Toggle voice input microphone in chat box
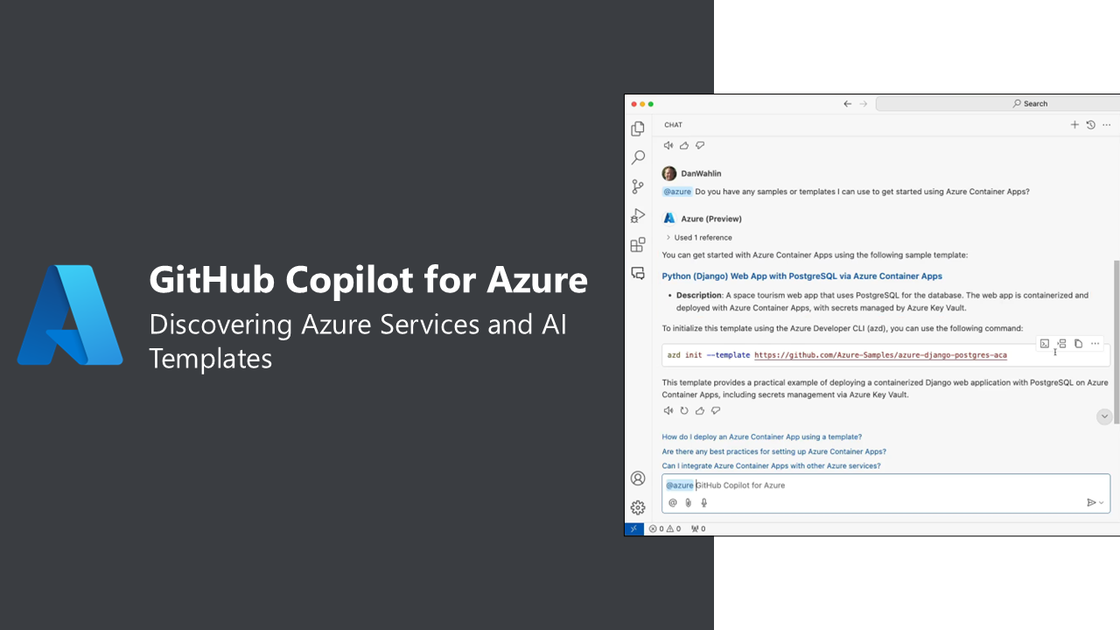Viewport: 1120px width, 630px height. 704,503
